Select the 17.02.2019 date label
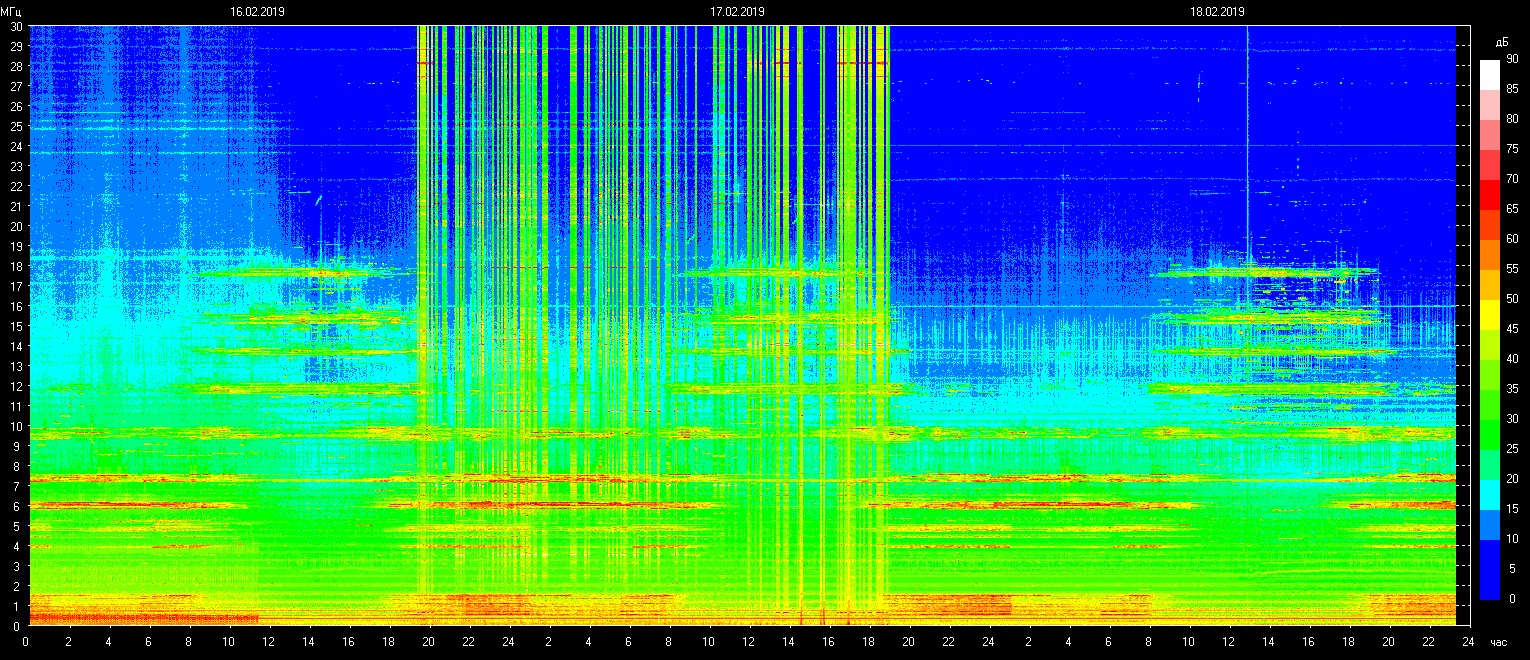This screenshot has width=1530, height=660. [x=737, y=12]
